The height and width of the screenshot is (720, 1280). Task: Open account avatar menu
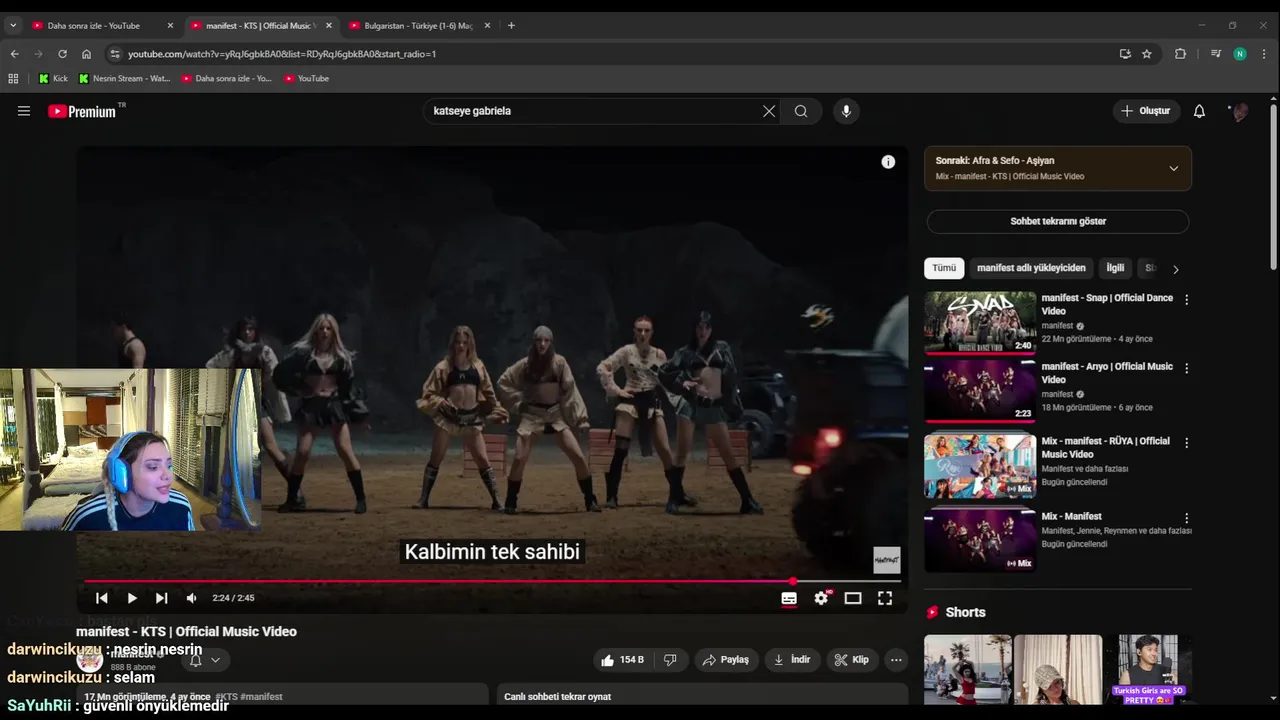click(1239, 111)
